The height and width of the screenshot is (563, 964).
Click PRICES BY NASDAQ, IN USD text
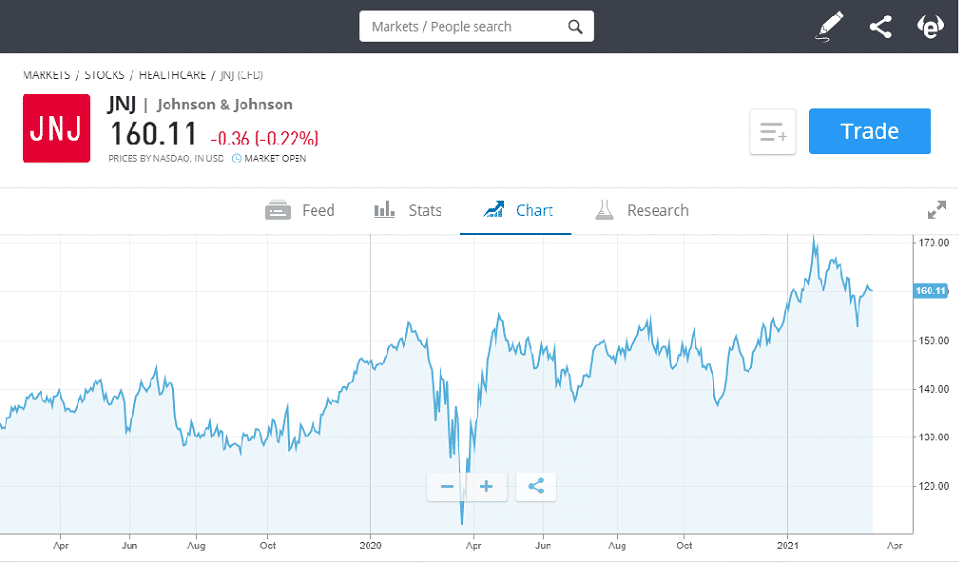(x=166, y=159)
